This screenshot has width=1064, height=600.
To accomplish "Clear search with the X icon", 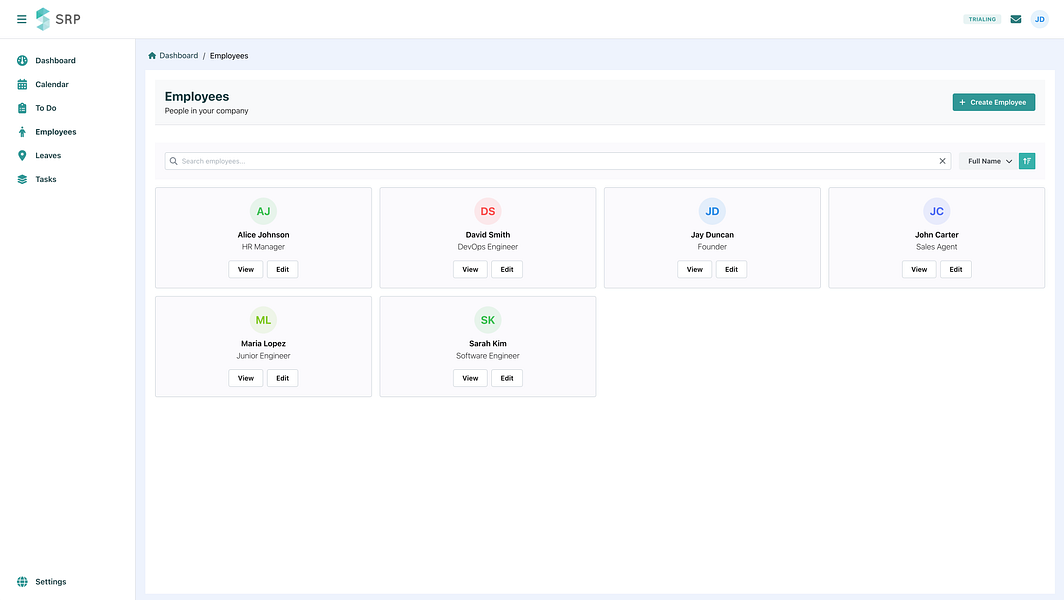I will tap(943, 161).
